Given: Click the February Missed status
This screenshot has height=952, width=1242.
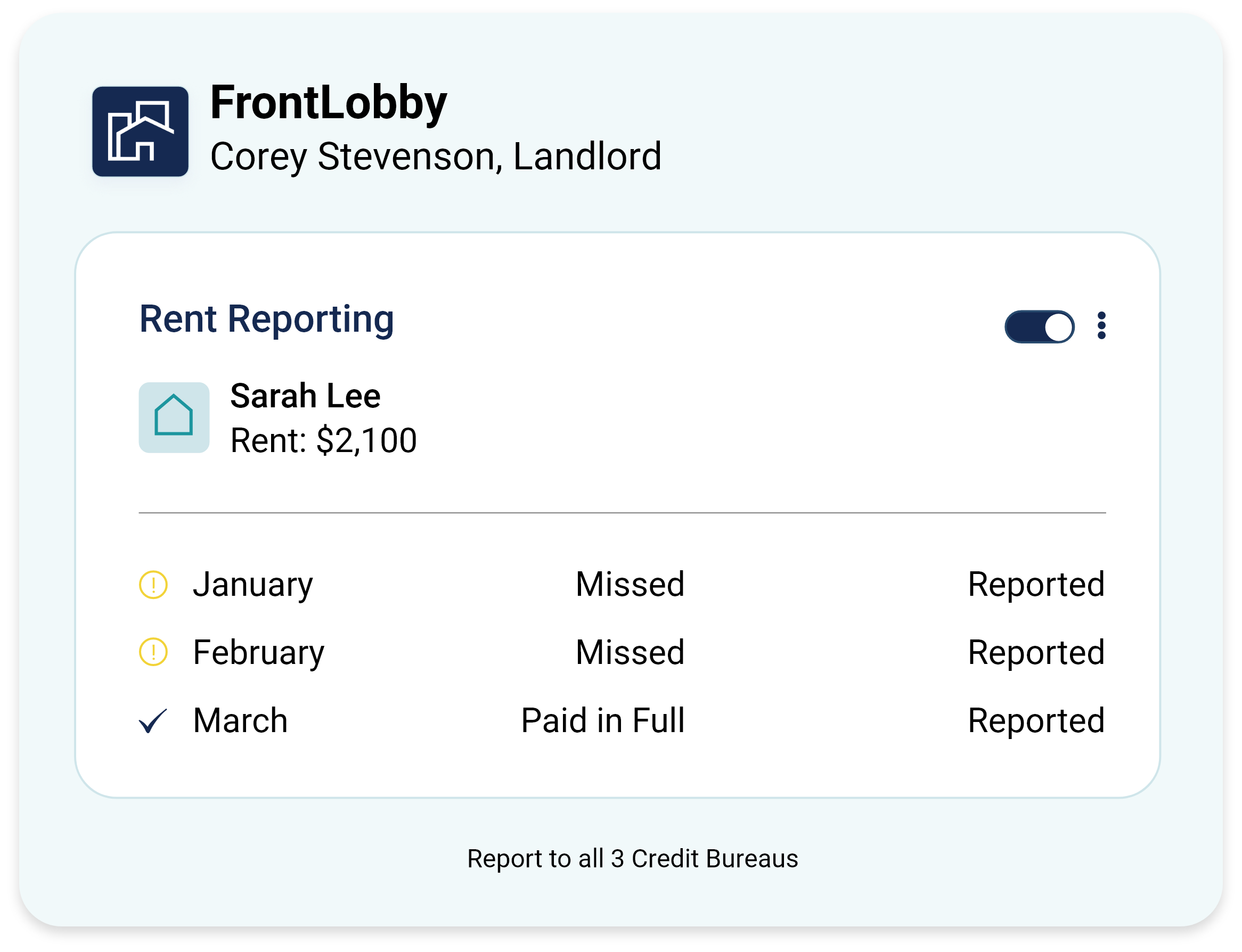Looking at the screenshot, I should 630,652.
